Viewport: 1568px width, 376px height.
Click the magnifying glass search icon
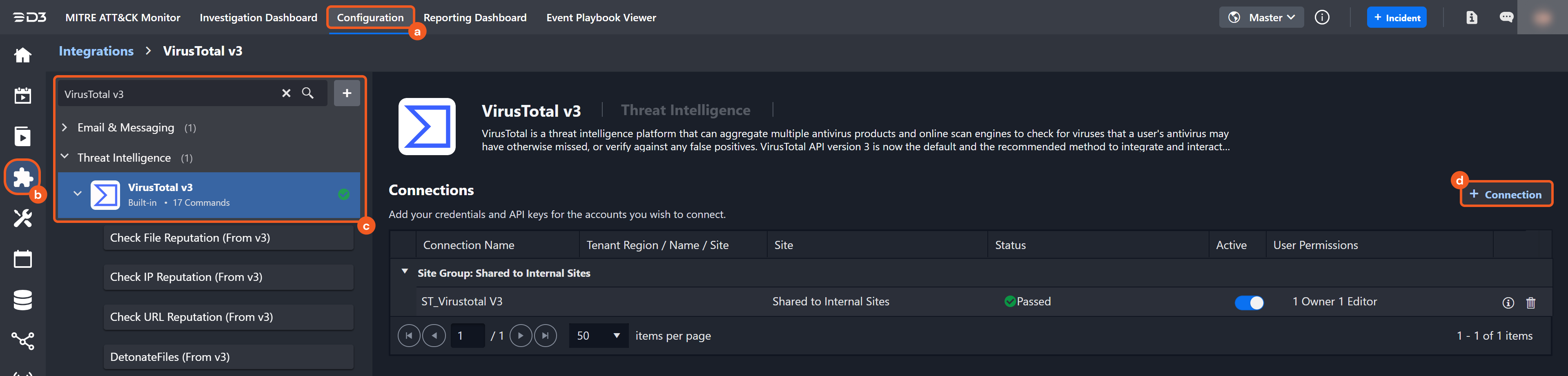[308, 93]
